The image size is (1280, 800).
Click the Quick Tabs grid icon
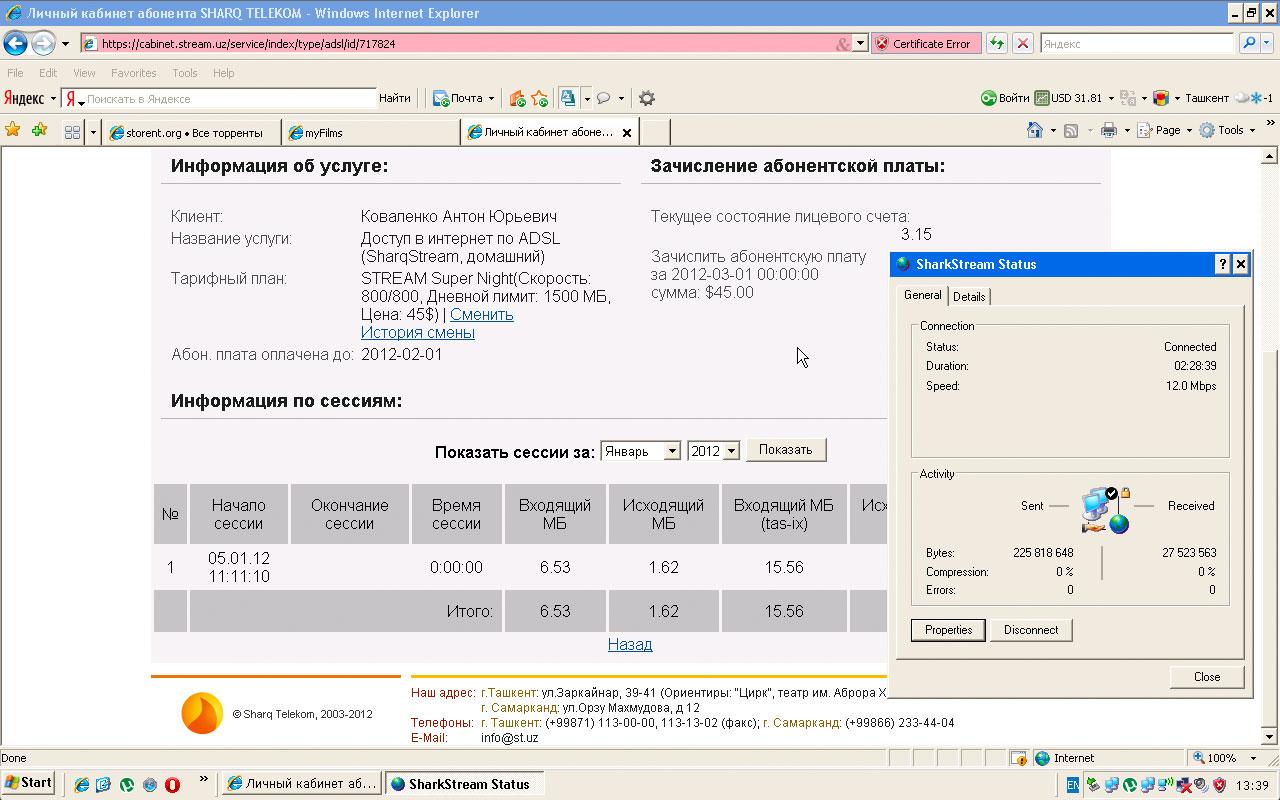[x=72, y=131]
